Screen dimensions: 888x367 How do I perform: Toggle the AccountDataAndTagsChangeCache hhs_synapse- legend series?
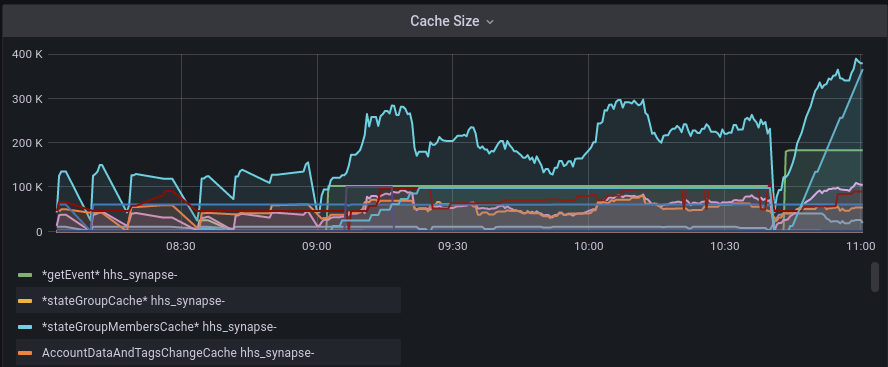(178, 353)
